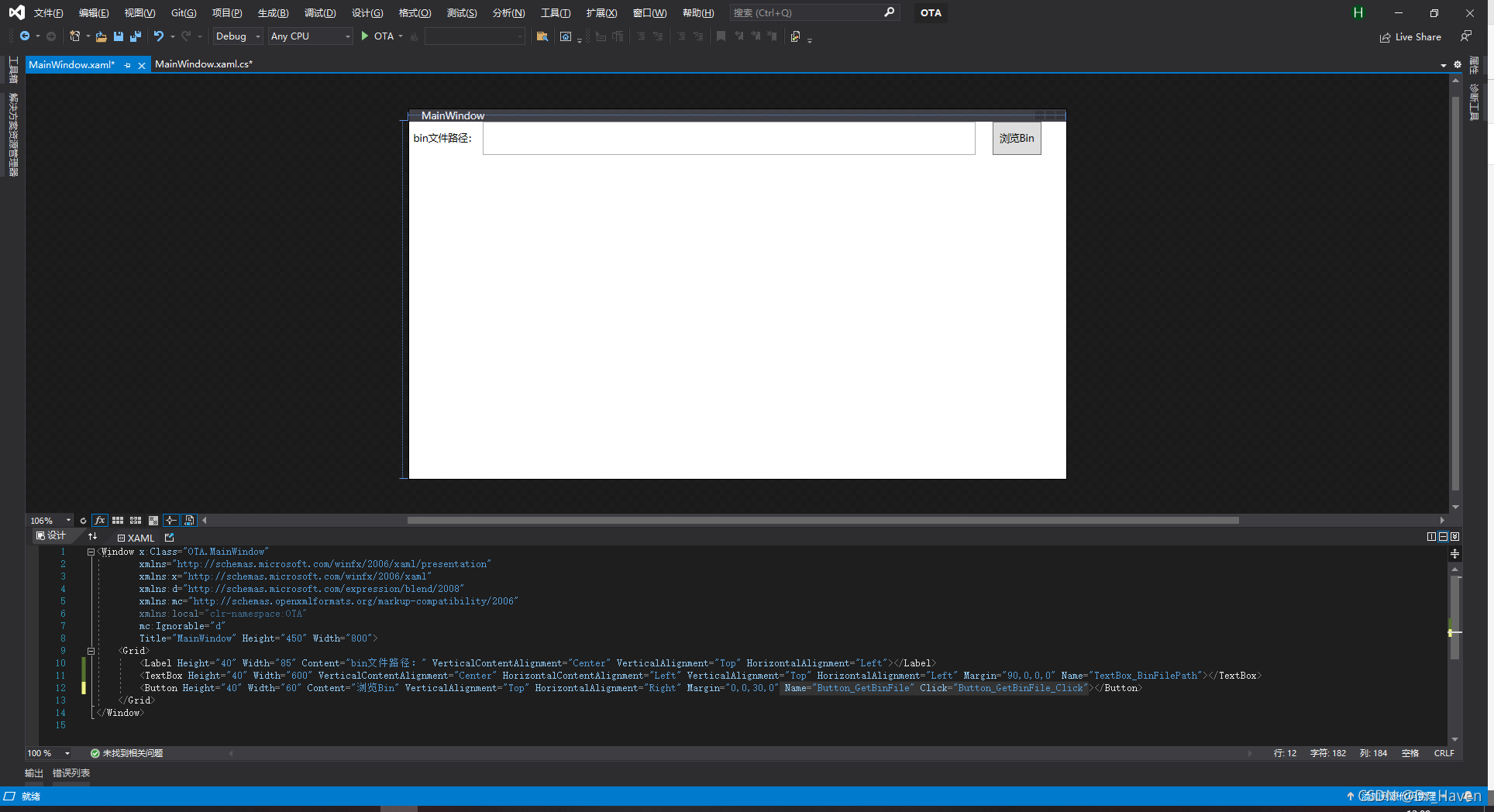Viewport: 1494px width, 812px height.
Task: Toggle the fx effects button in designer
Action: (100, 521)
